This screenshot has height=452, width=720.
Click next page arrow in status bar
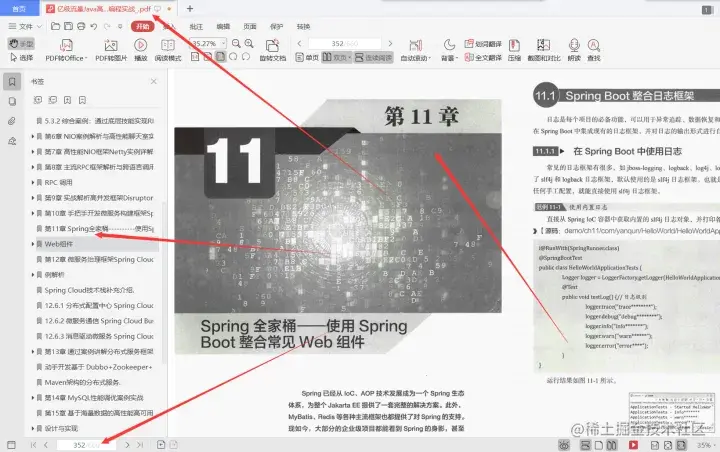click(127, 445)
